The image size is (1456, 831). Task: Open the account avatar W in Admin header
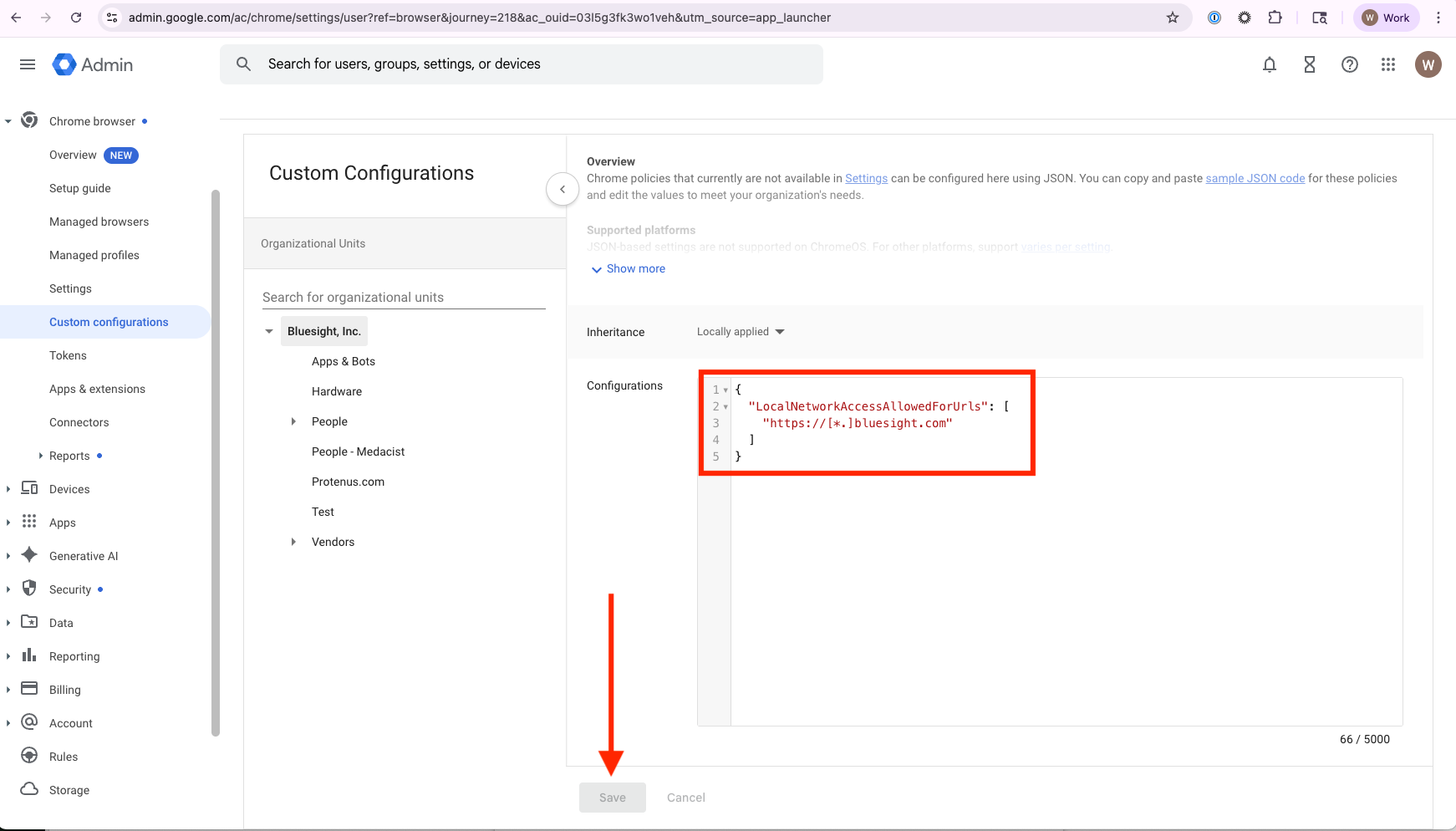pos(1428,64)
